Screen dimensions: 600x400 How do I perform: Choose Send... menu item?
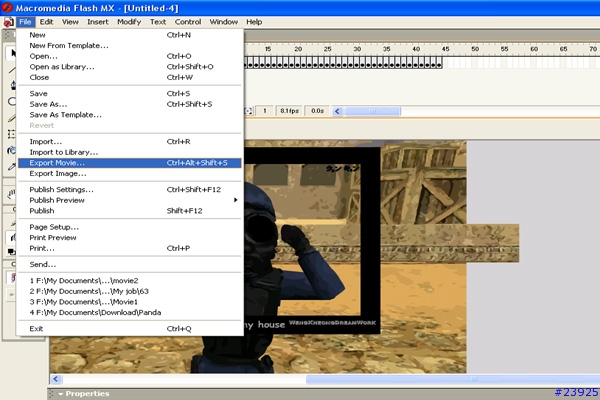(130, 264)
